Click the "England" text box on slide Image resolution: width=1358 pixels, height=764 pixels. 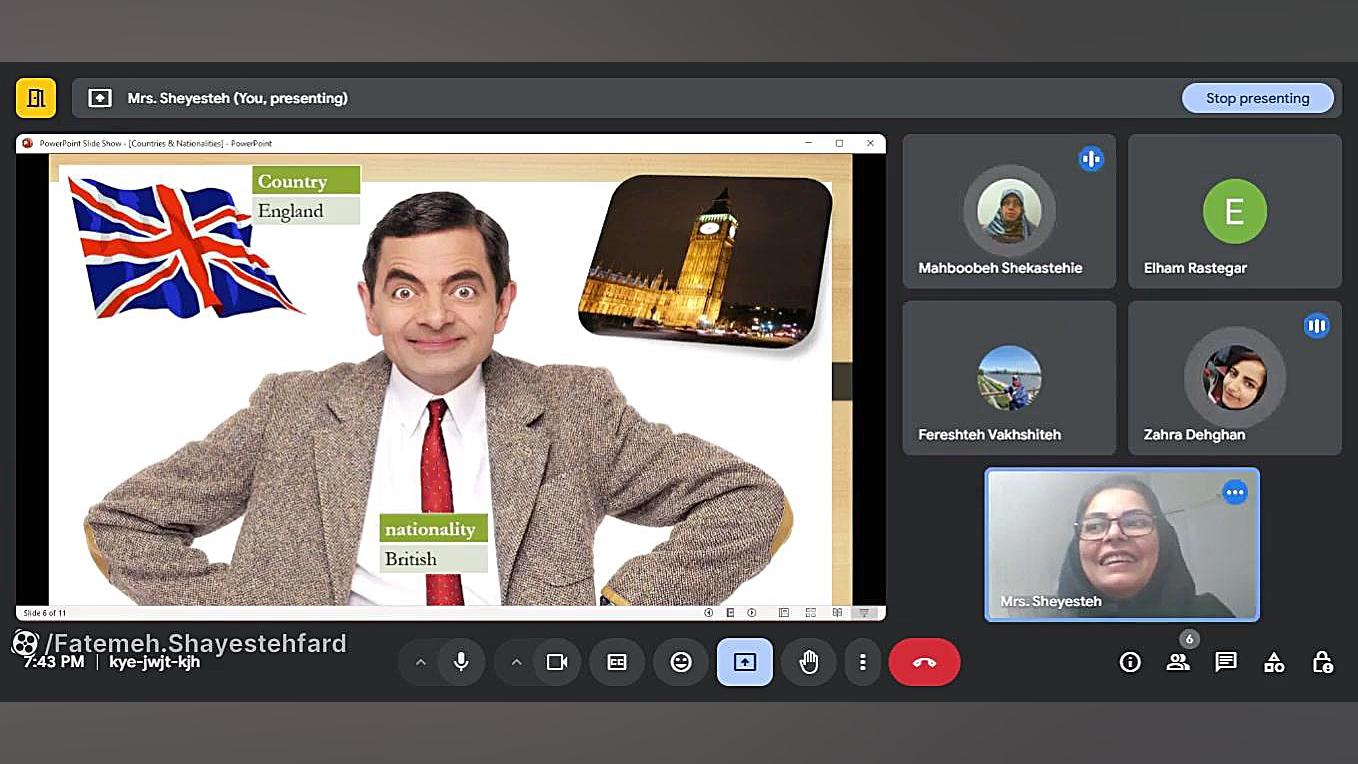pos(306,210)
